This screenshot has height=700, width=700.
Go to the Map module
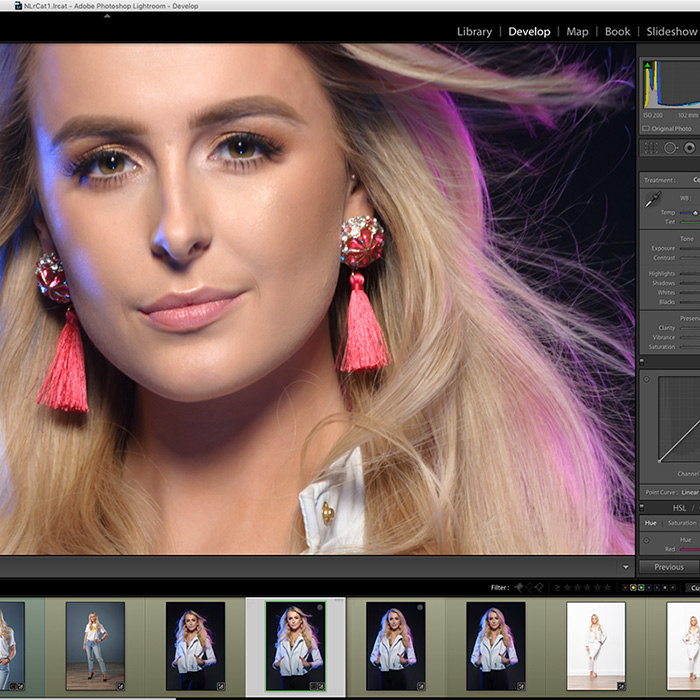tap(577, 32)
